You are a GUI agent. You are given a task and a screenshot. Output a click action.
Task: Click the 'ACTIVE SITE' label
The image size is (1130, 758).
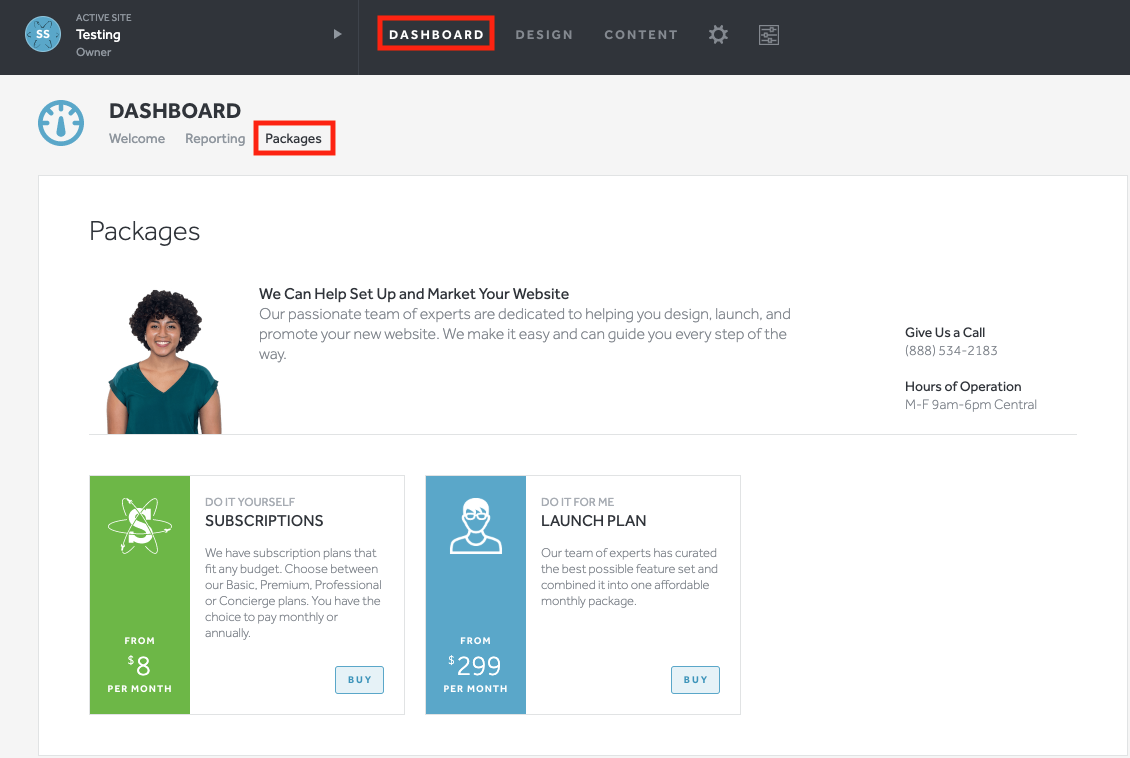pyautogui.click(x=104, y=17)
